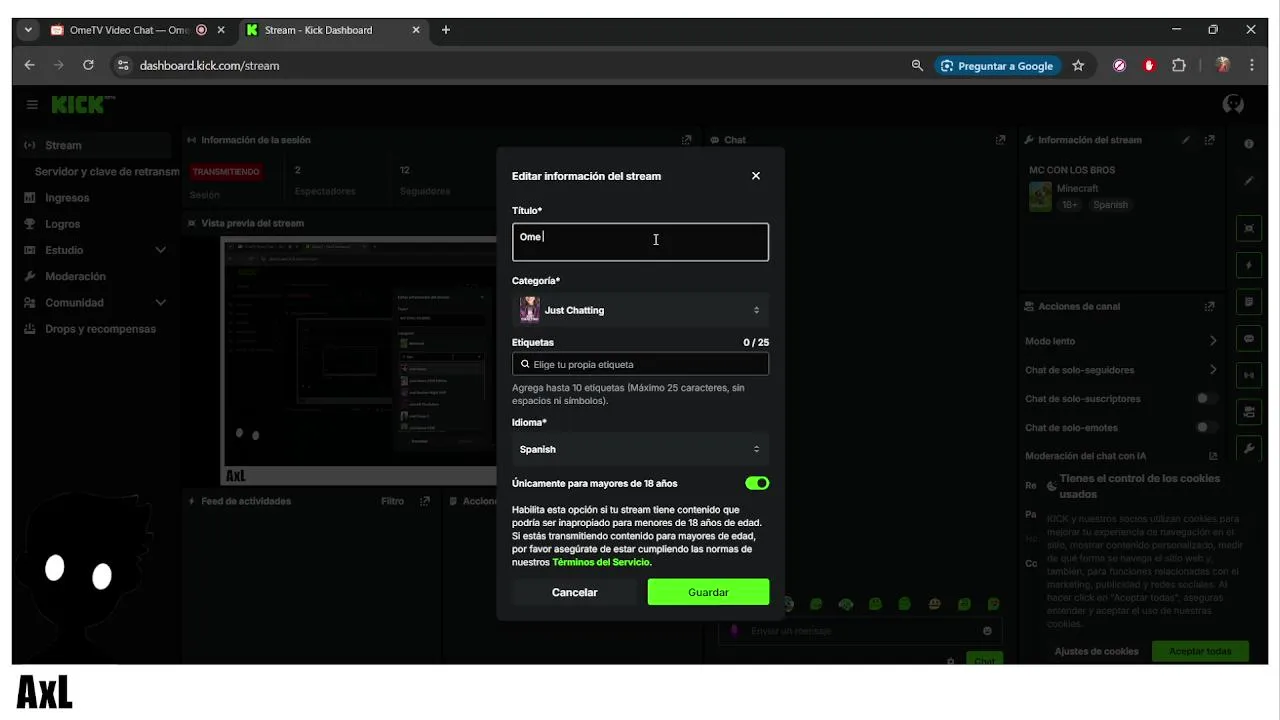Open a new browser tab
This screenshot has width=1280, height=720.
(x=446, y=30)
